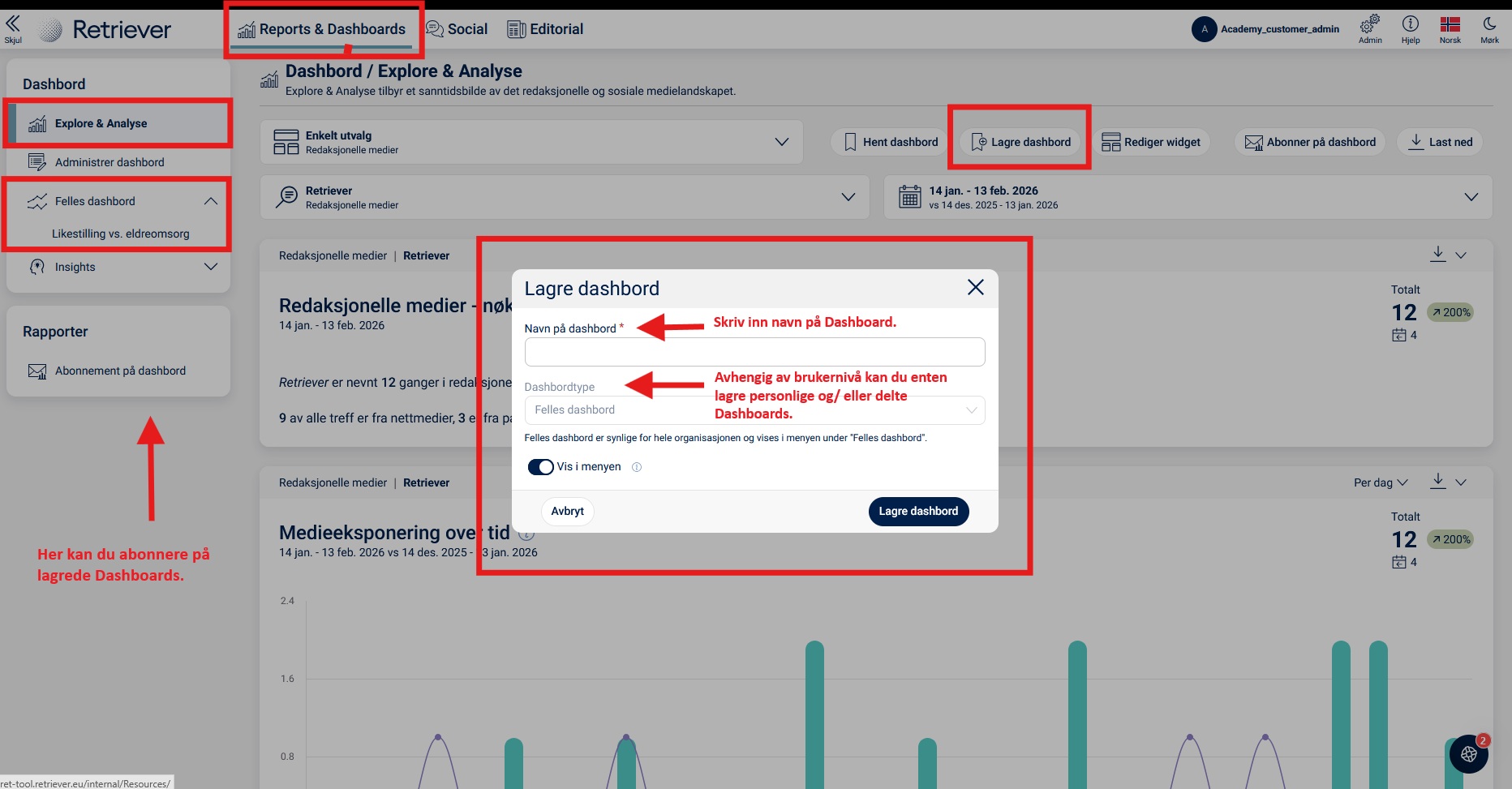Expand the chevron next to Per dag download
This screenshot has height=789, width=1512.
(1461, 482)
